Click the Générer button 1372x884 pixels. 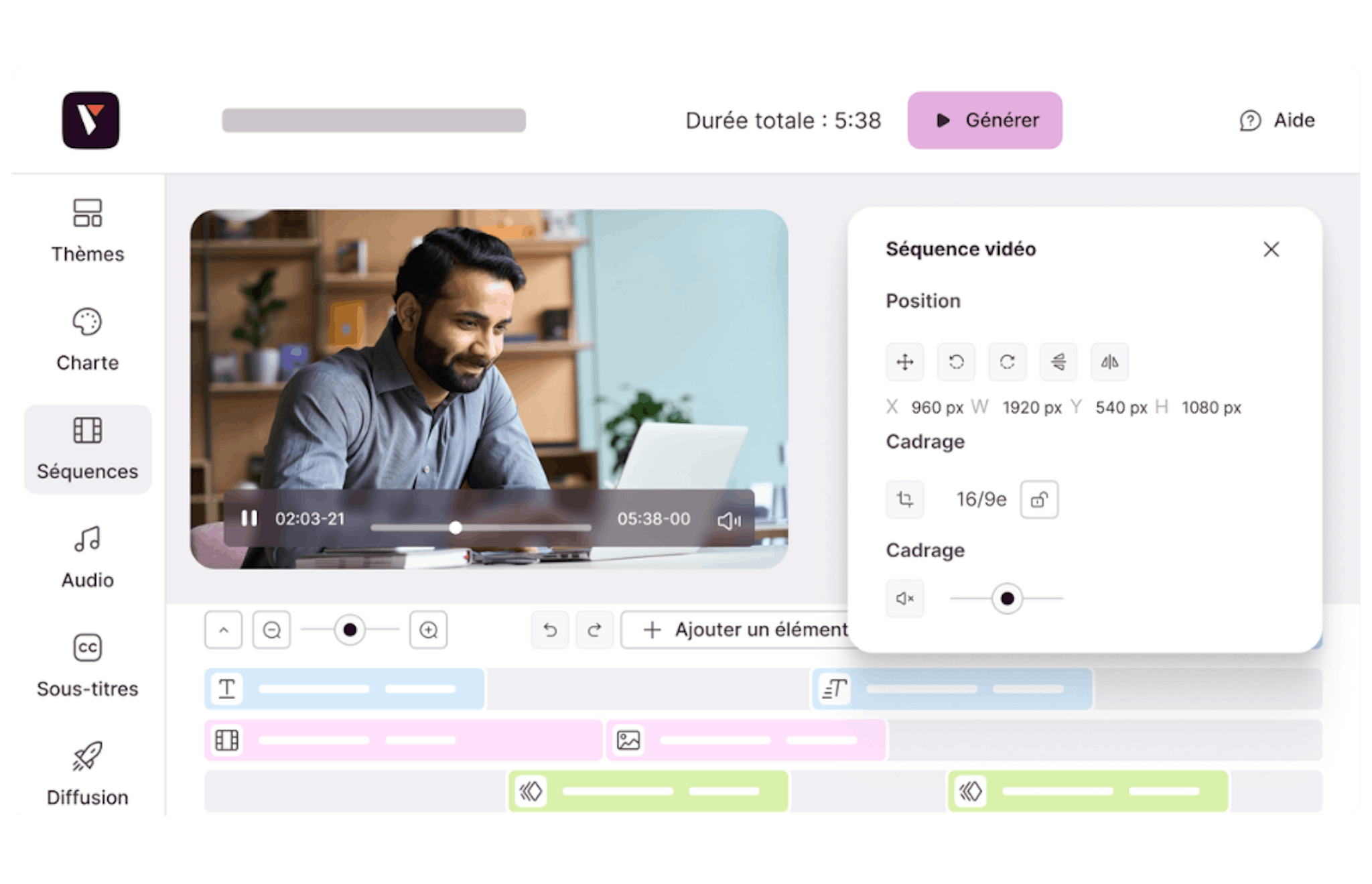click(984, 121)
